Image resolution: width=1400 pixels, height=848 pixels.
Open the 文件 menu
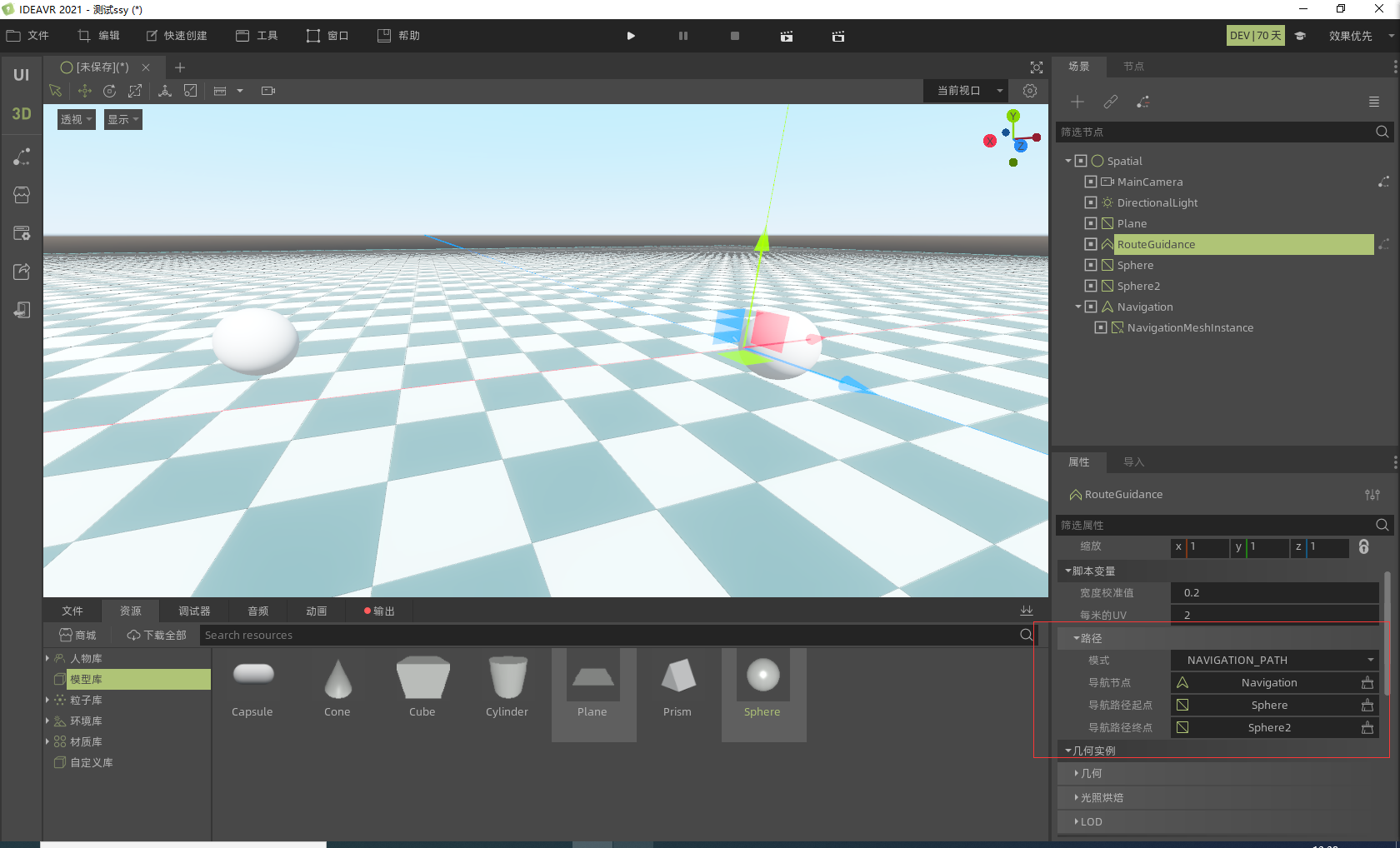[x=28, y=36]
